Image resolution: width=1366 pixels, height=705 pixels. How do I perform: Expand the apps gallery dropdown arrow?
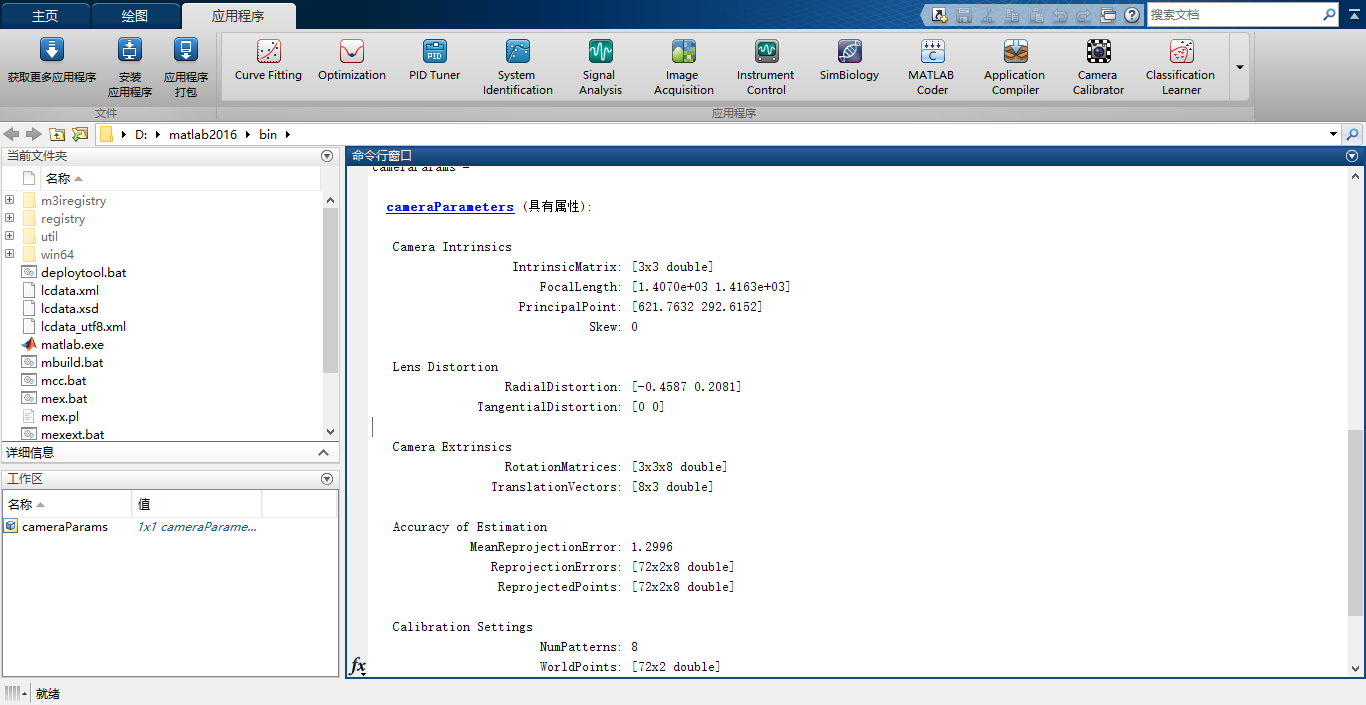[1240, 67]
